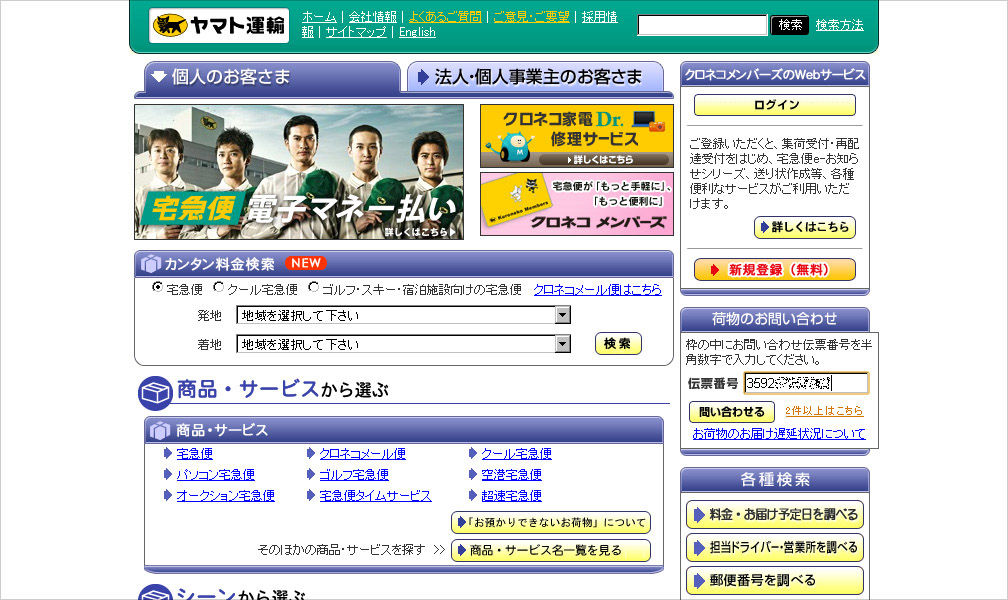Open the 宅急便 service link
This screenshot has width=1008, height=600.
coord(194,453)
